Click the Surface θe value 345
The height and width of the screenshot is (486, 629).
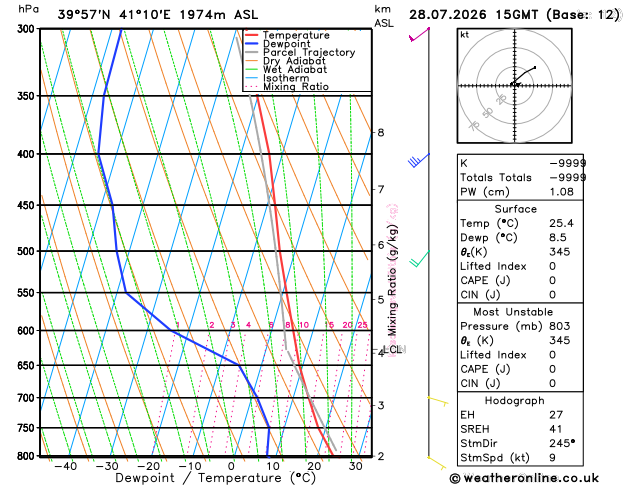pos(560,252)
